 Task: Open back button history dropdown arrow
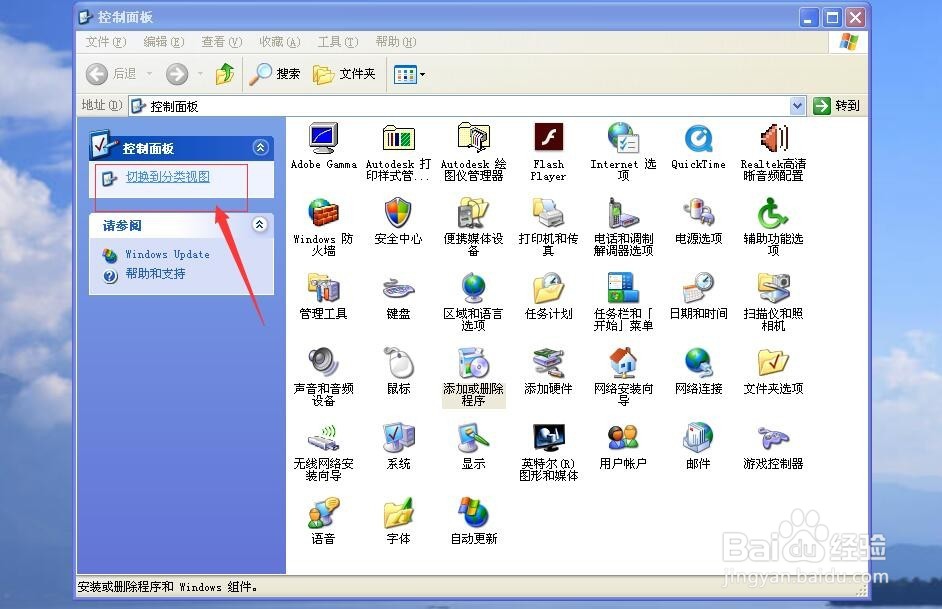(149, 74)
